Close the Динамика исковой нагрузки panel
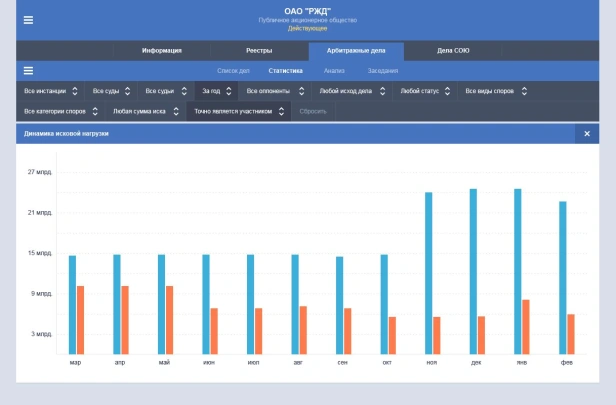This screenshot has height=405, width=616. coord(587,134)
